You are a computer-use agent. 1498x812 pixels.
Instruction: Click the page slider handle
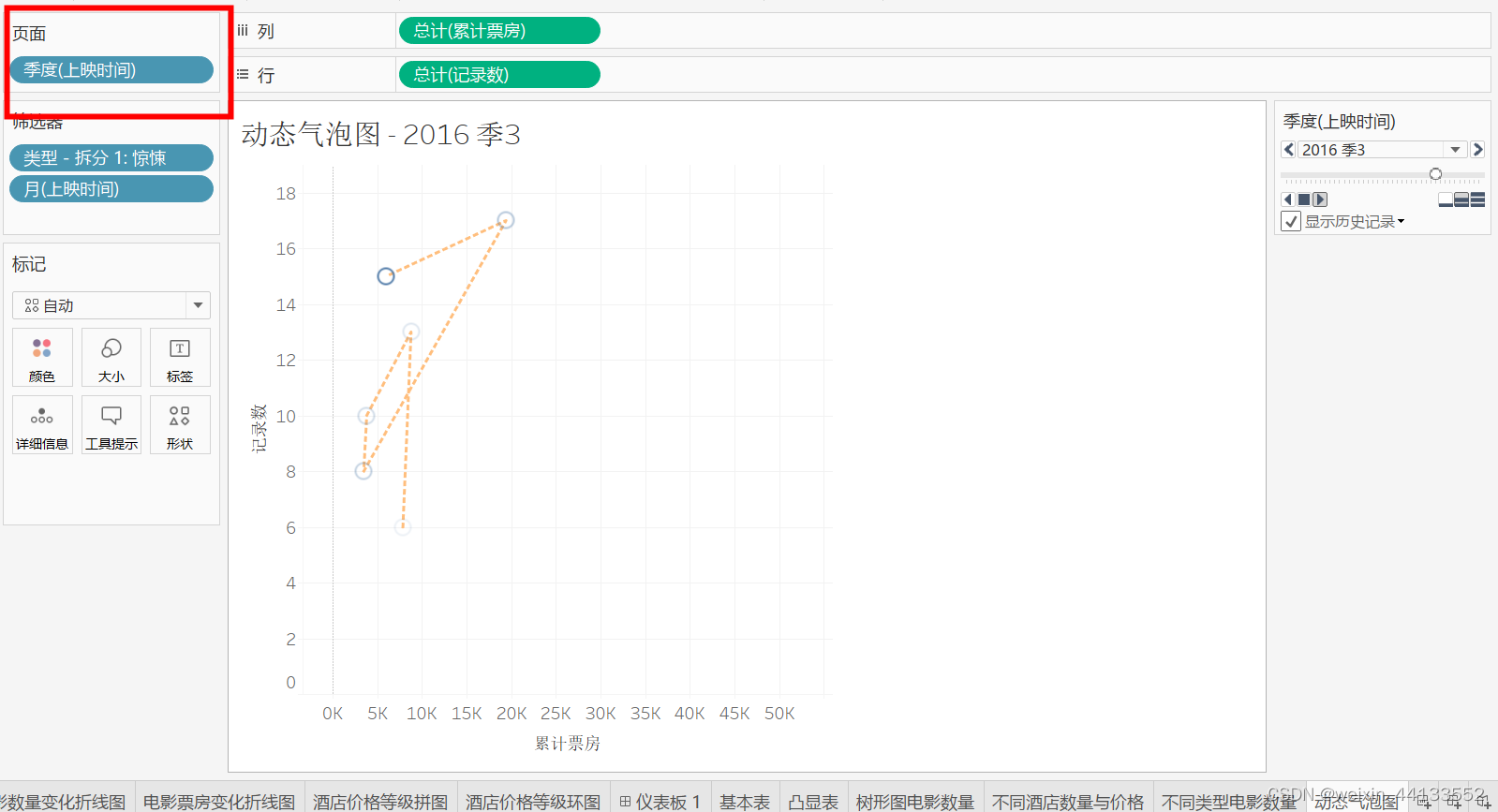pyautogui.click(x=1435, y=174)
